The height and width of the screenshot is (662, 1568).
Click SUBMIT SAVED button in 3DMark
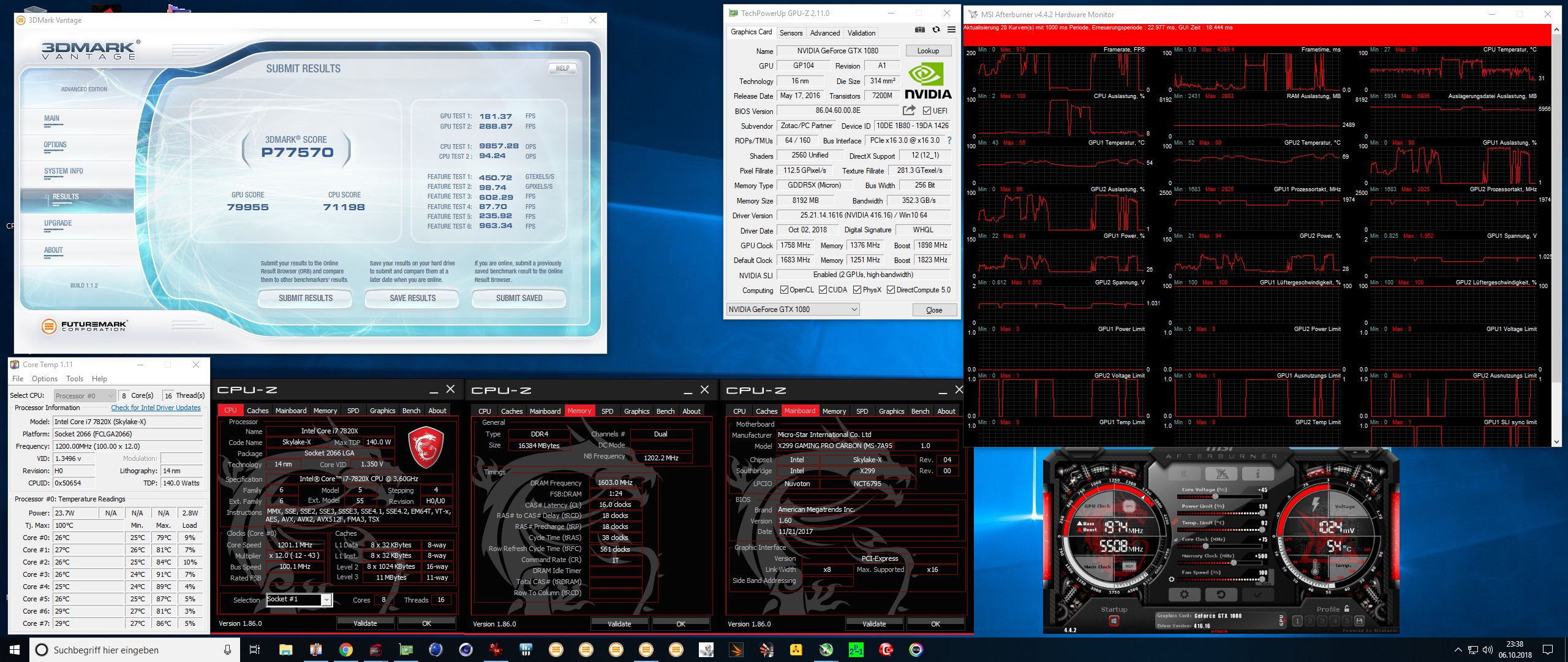click(519, 299)
